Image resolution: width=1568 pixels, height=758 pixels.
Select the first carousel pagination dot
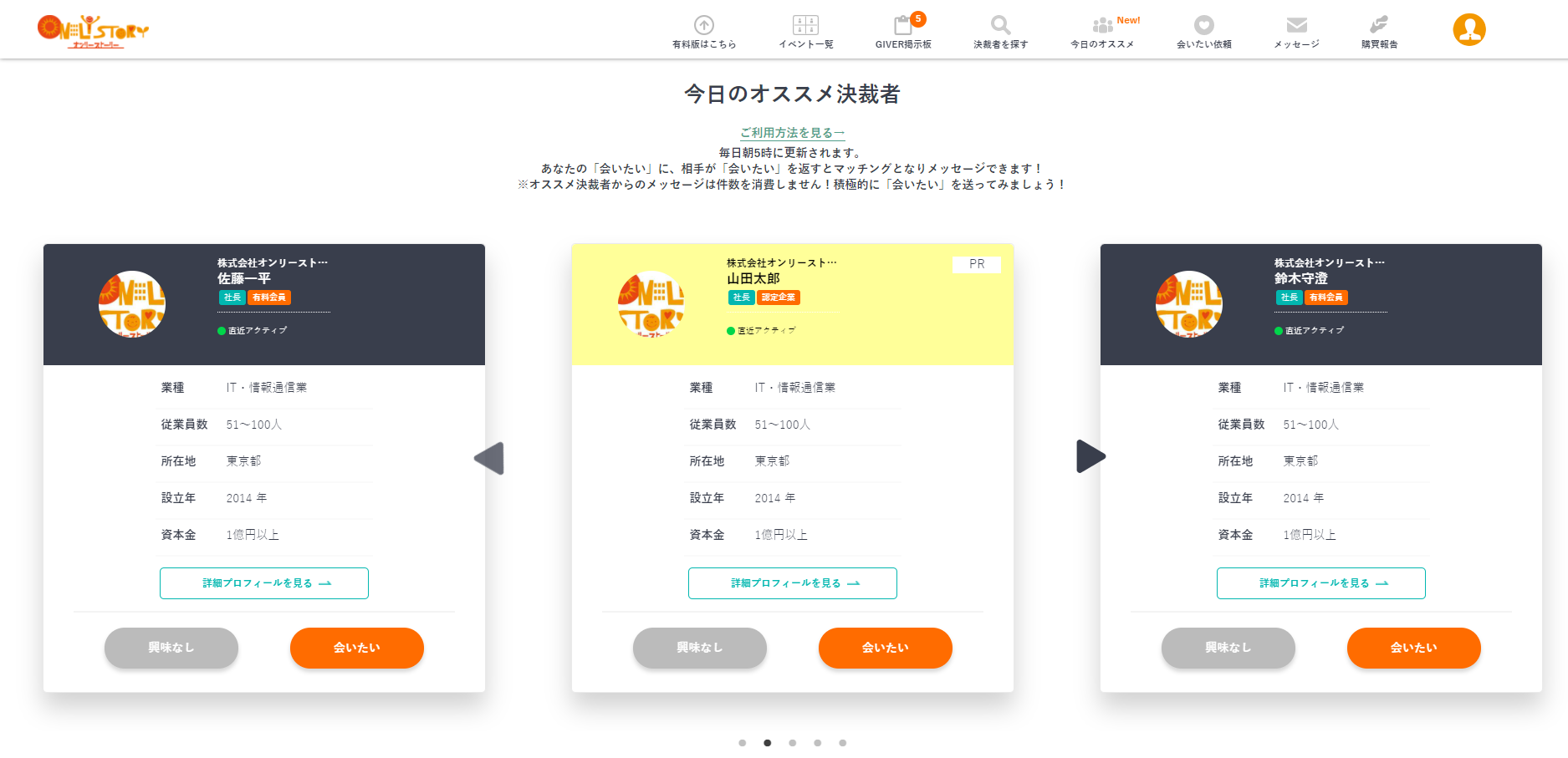[742, 743]
